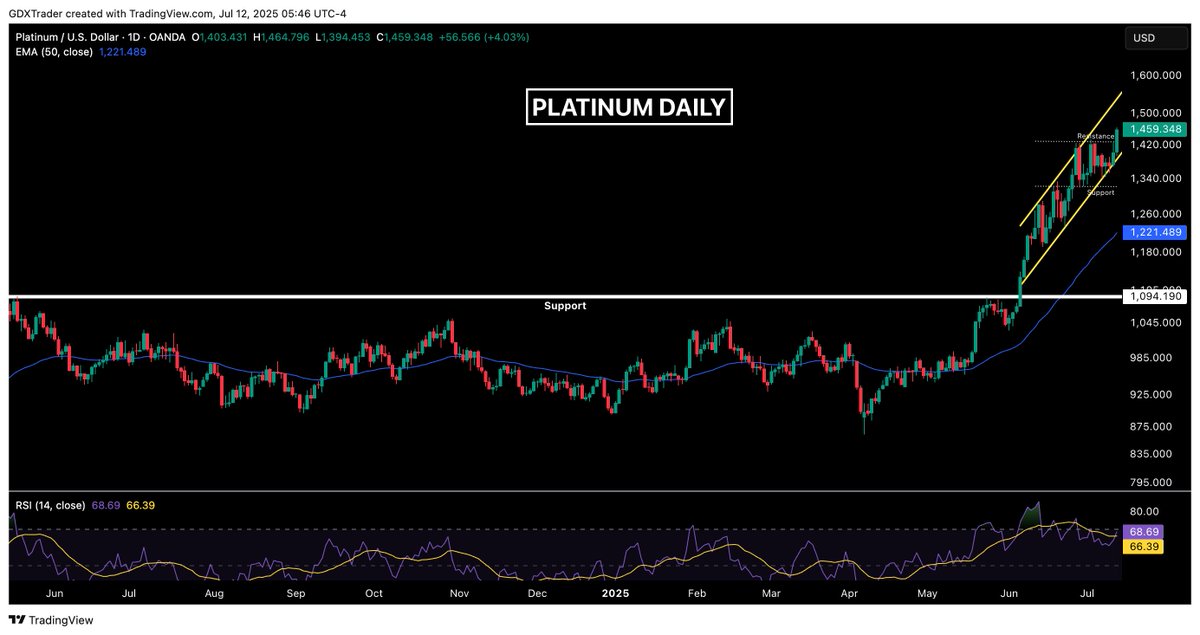Click the Dec label on time axis
Viewport: 1200px width, 635px height.
coord(537,594)
